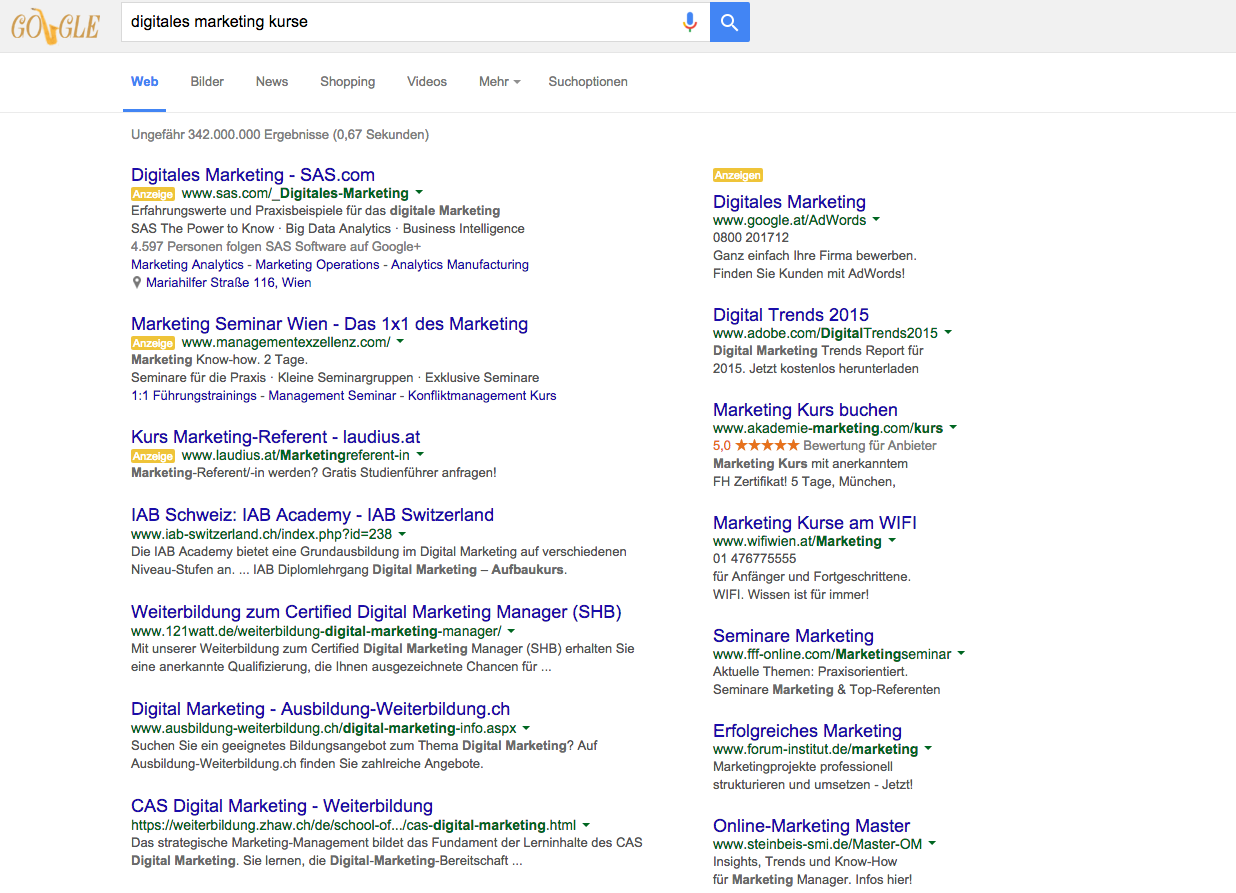Open the dropdown arrow next to www.sas.com URL
The height and width of the screenshot is (893, 1236).
pos(419,193)
